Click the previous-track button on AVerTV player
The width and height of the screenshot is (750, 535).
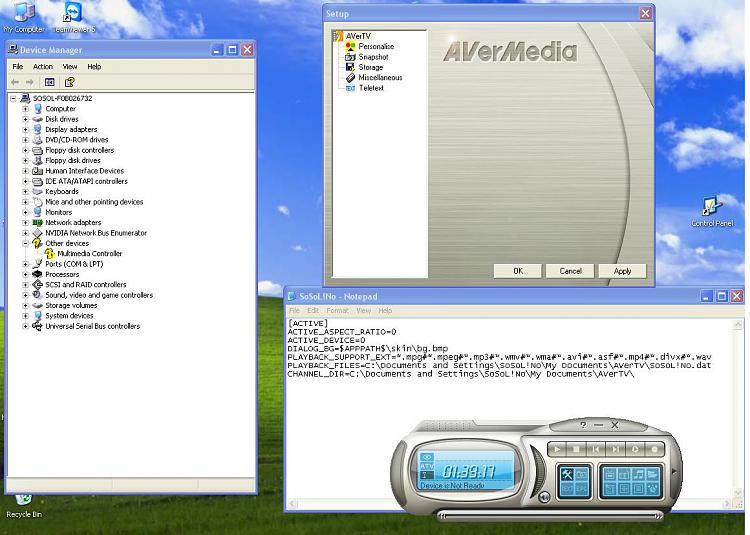tap(596, 449)
